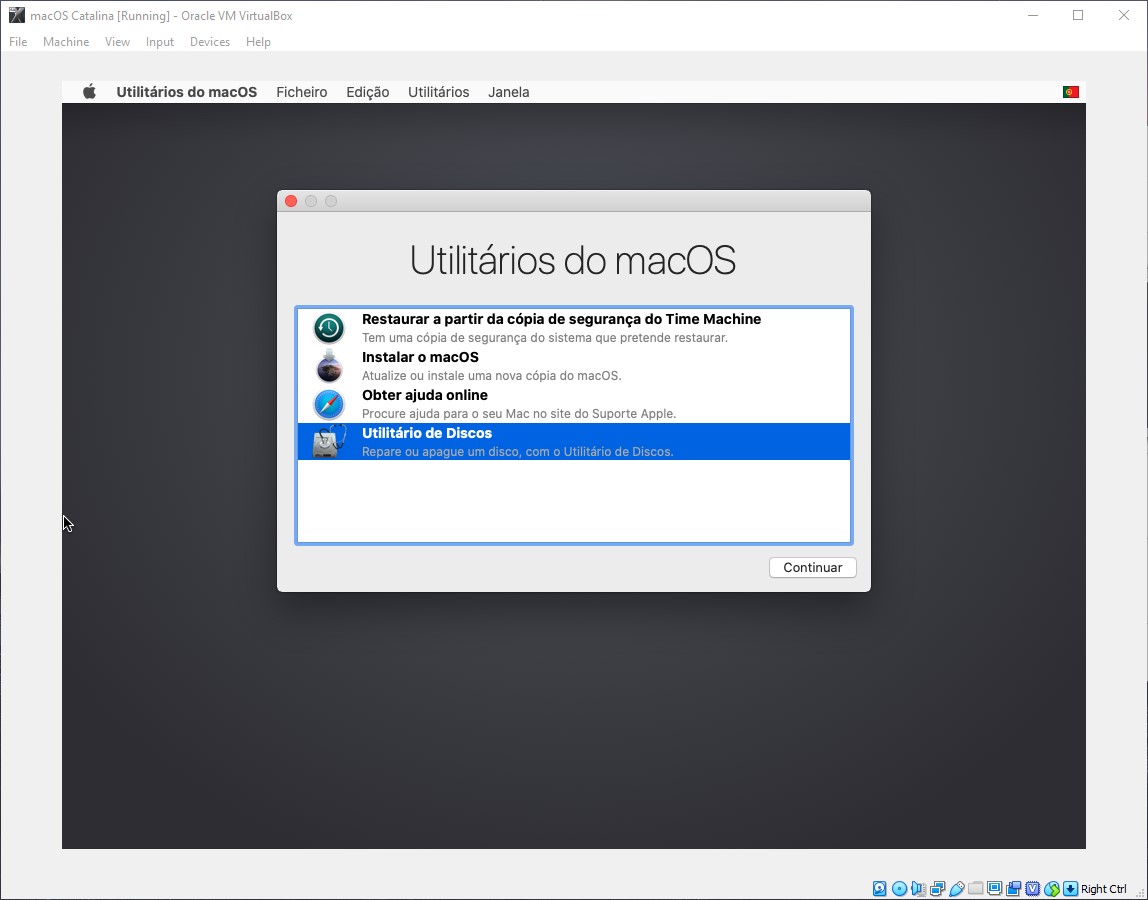Image resolution: width=1148 pixels, height=900 pixels.
Task: Click the macOS Catalina installer icon
Action: (329, 366)
